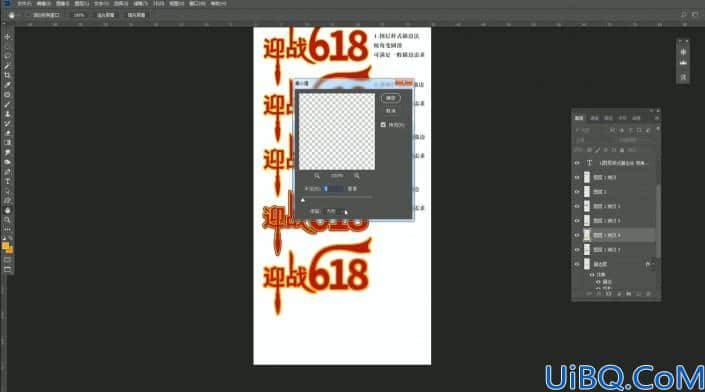Select the Zoom tool in toolbox
This screenshot has height=392, width=705.
tap(7, 220)
